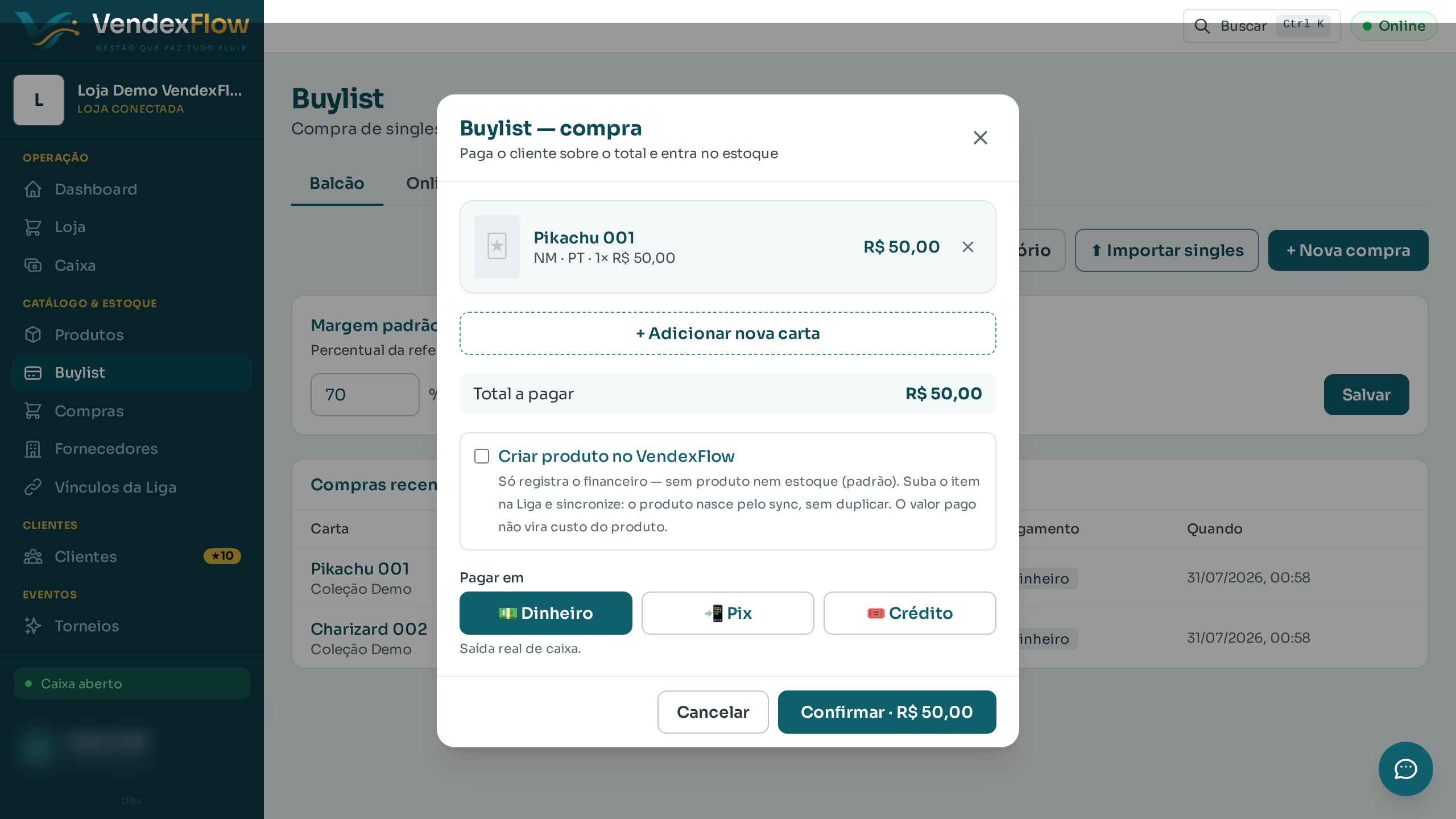
Task: Click Loja Demo VendexFl... store name
Action: click(160, 90)
